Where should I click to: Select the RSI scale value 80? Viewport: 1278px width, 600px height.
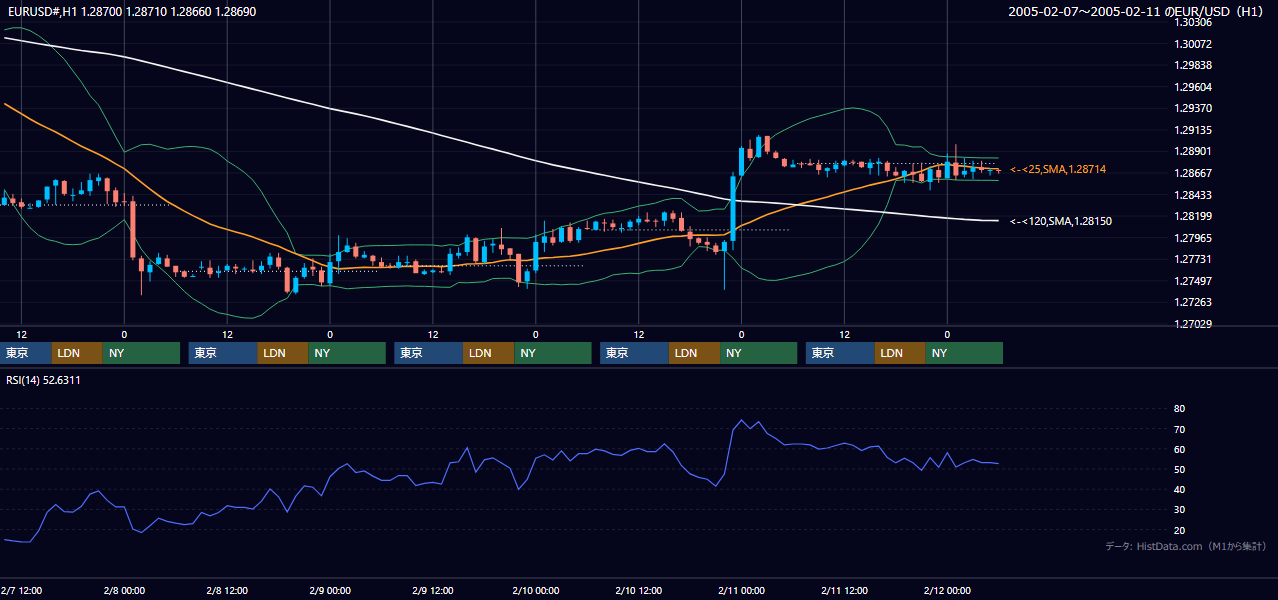(x=1180, y=409)
